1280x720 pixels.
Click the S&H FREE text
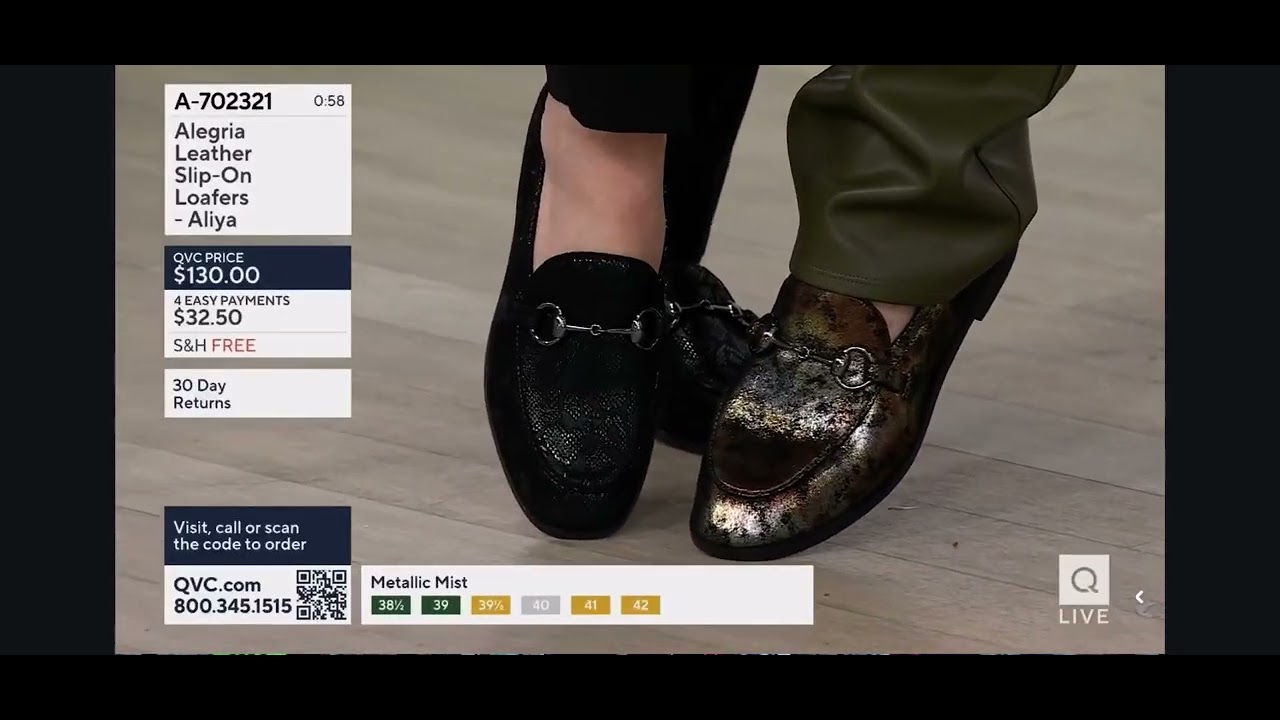tap(215, 345)
